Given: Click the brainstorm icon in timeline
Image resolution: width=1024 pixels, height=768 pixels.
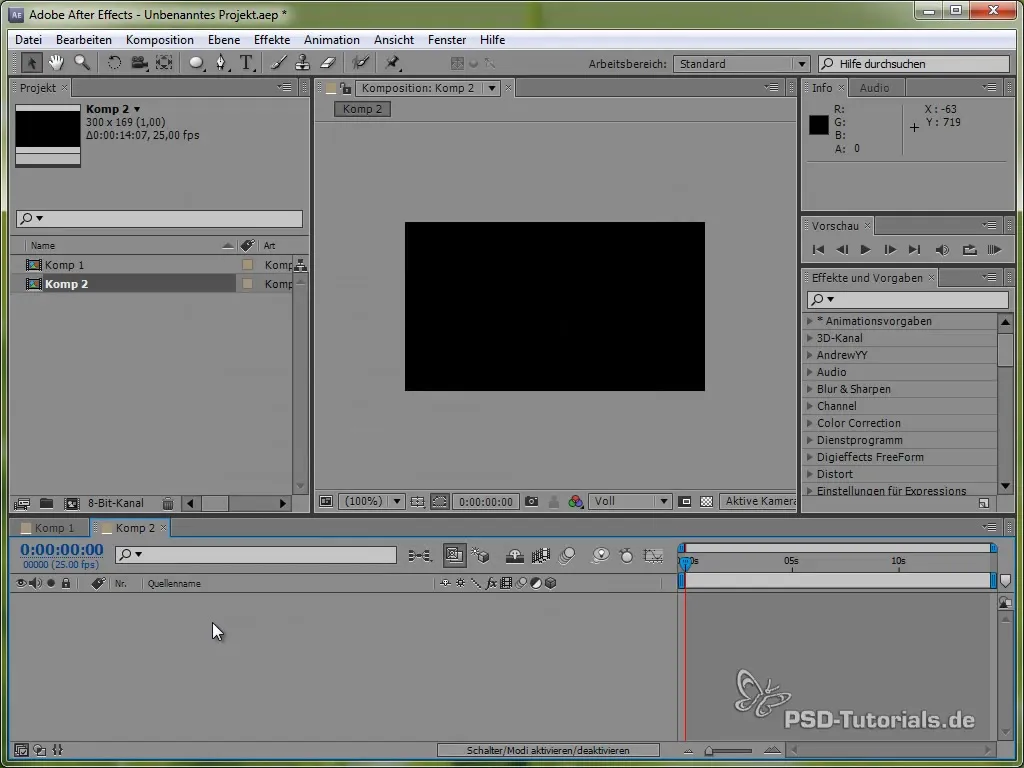Looking at the screenshot, I should 600,556.
